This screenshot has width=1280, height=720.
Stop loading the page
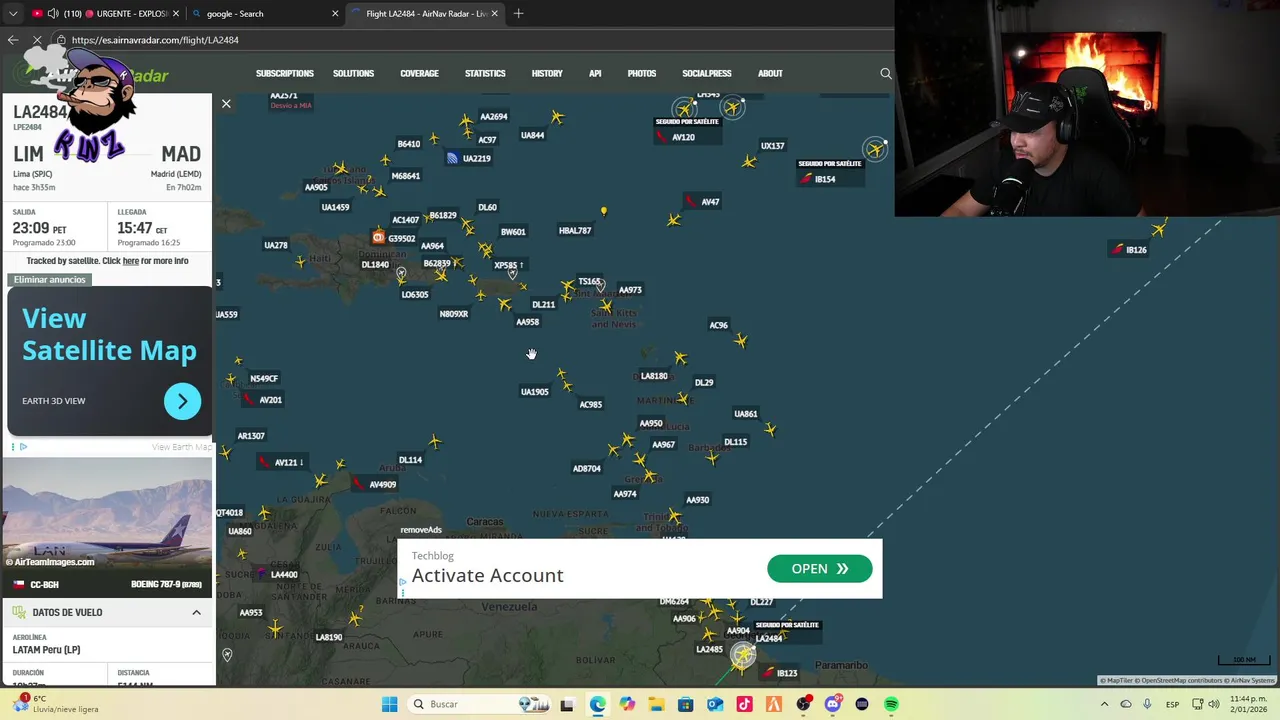[x=37, y=40]
